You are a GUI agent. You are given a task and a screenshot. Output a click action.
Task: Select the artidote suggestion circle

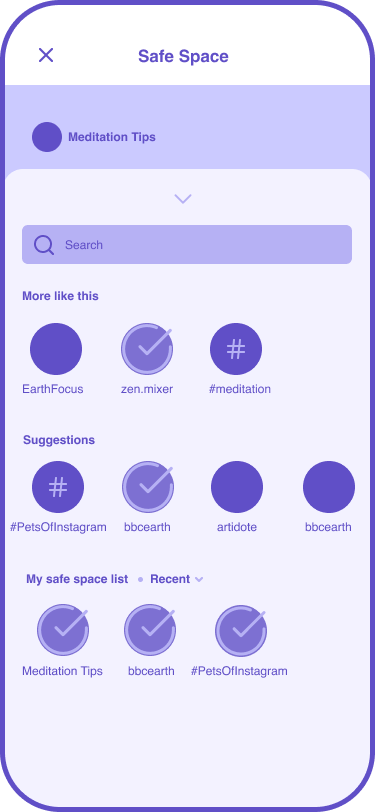(x=237, y=487)
